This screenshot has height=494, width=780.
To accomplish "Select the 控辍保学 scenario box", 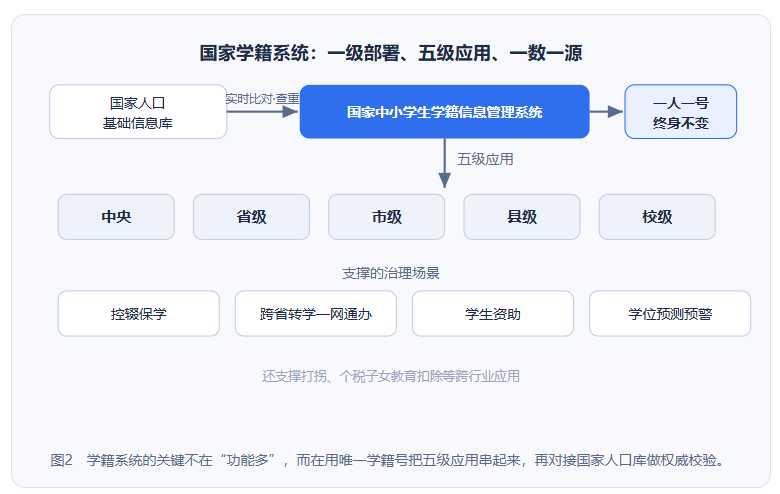I will coord(139,314).
